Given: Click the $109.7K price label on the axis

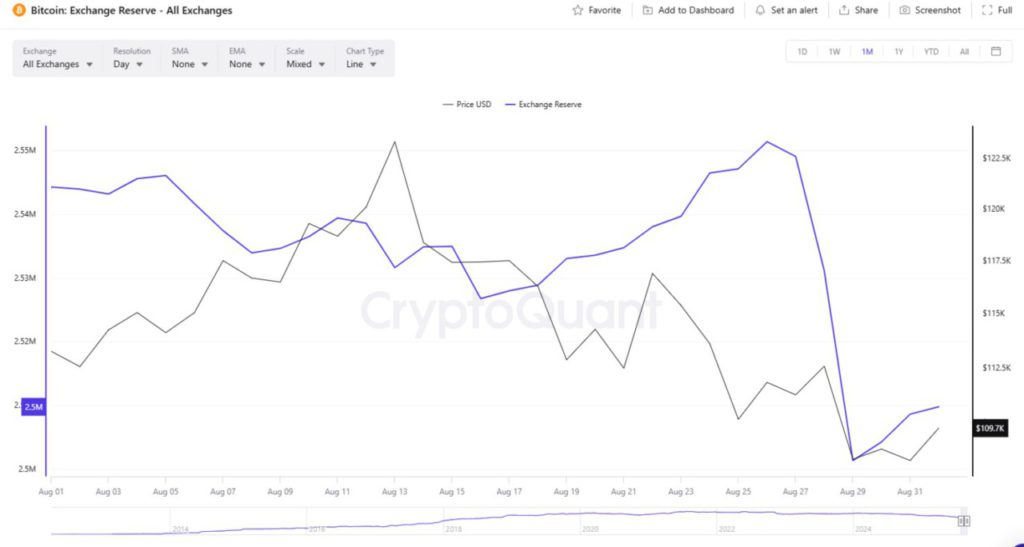Looking at the screenshot, I should pyautogui.click(x=990, y=428).
